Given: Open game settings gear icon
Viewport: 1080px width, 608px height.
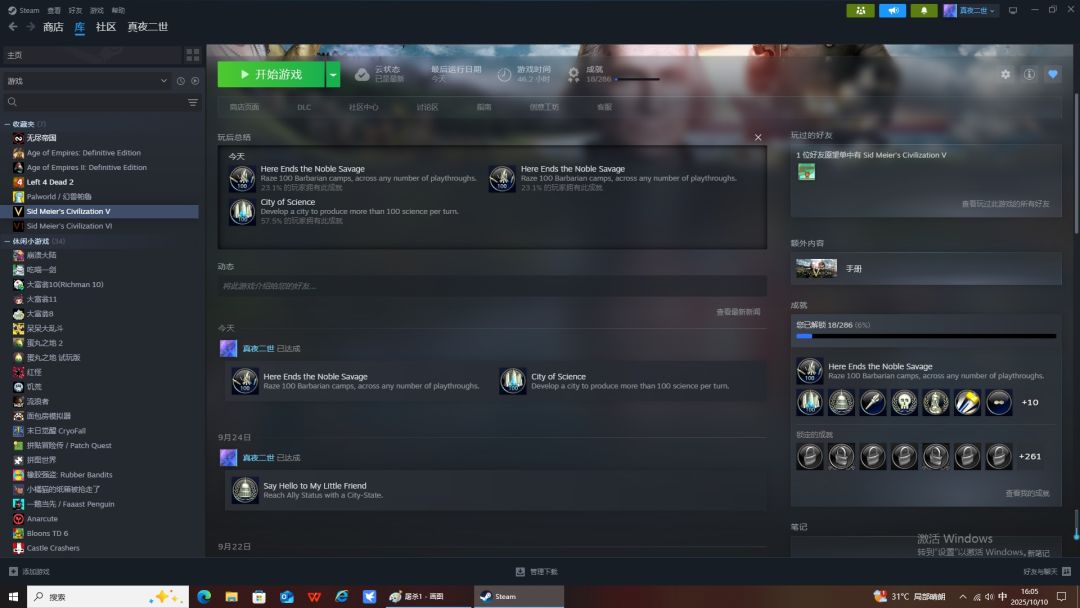Looking at the screenshot, I should pos(1006,74).
